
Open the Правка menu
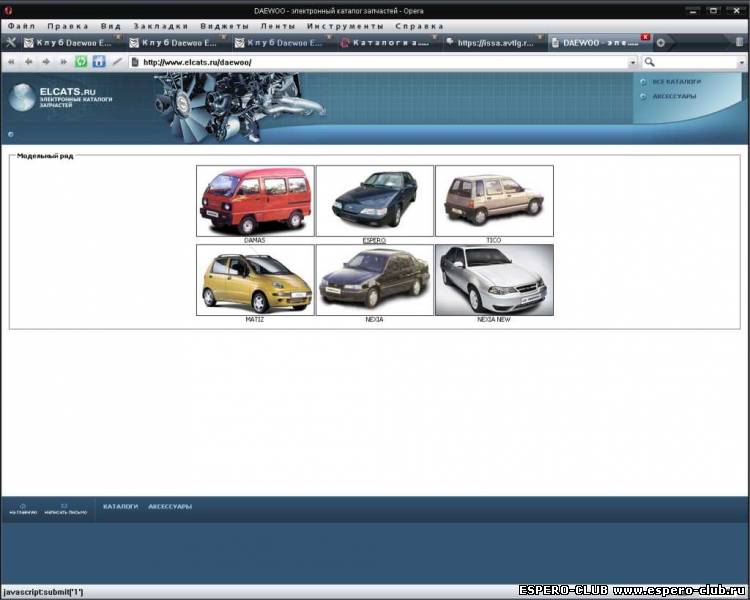point(68,26)
